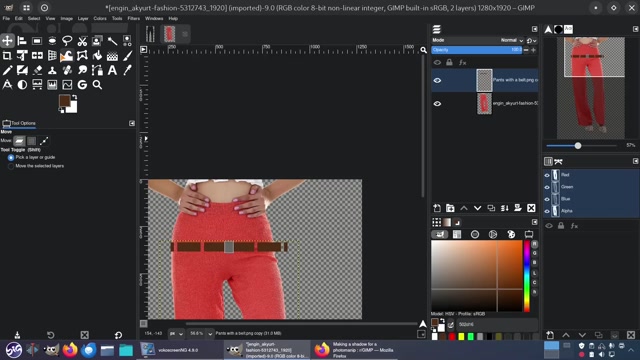Select the Clone stamp tool

(52, 70)
